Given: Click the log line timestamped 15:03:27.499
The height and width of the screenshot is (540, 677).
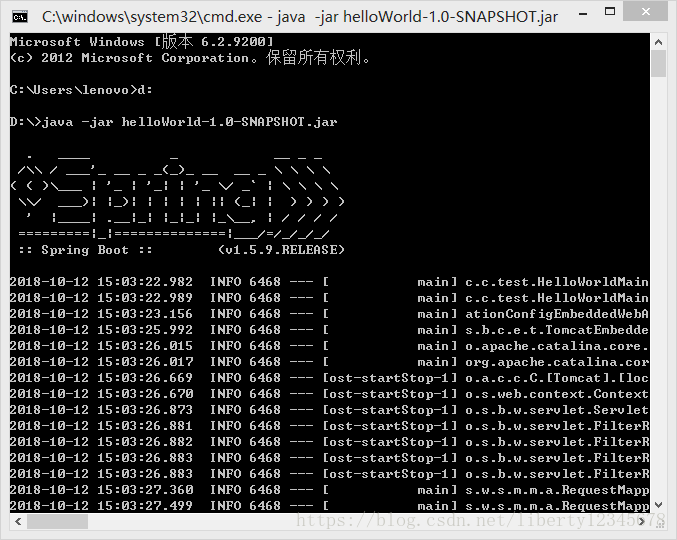Looking at the screenshot, I should 329,505.
